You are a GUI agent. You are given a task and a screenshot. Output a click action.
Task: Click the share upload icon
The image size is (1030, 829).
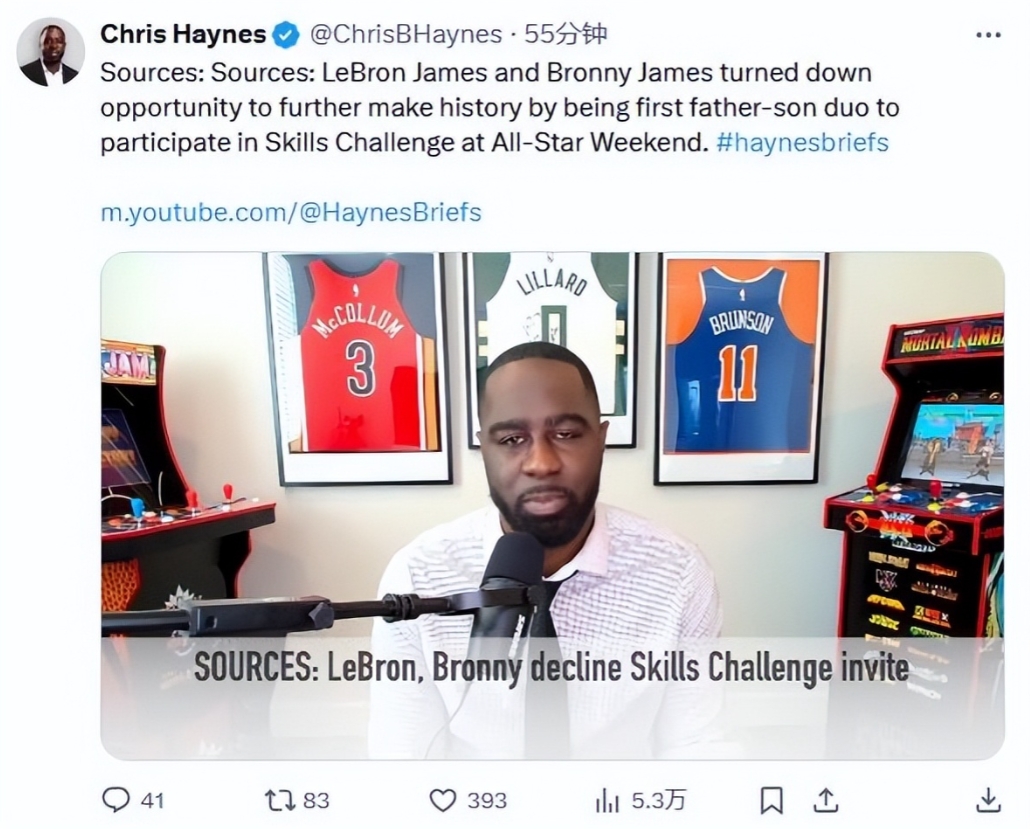[x=826, y=799]
